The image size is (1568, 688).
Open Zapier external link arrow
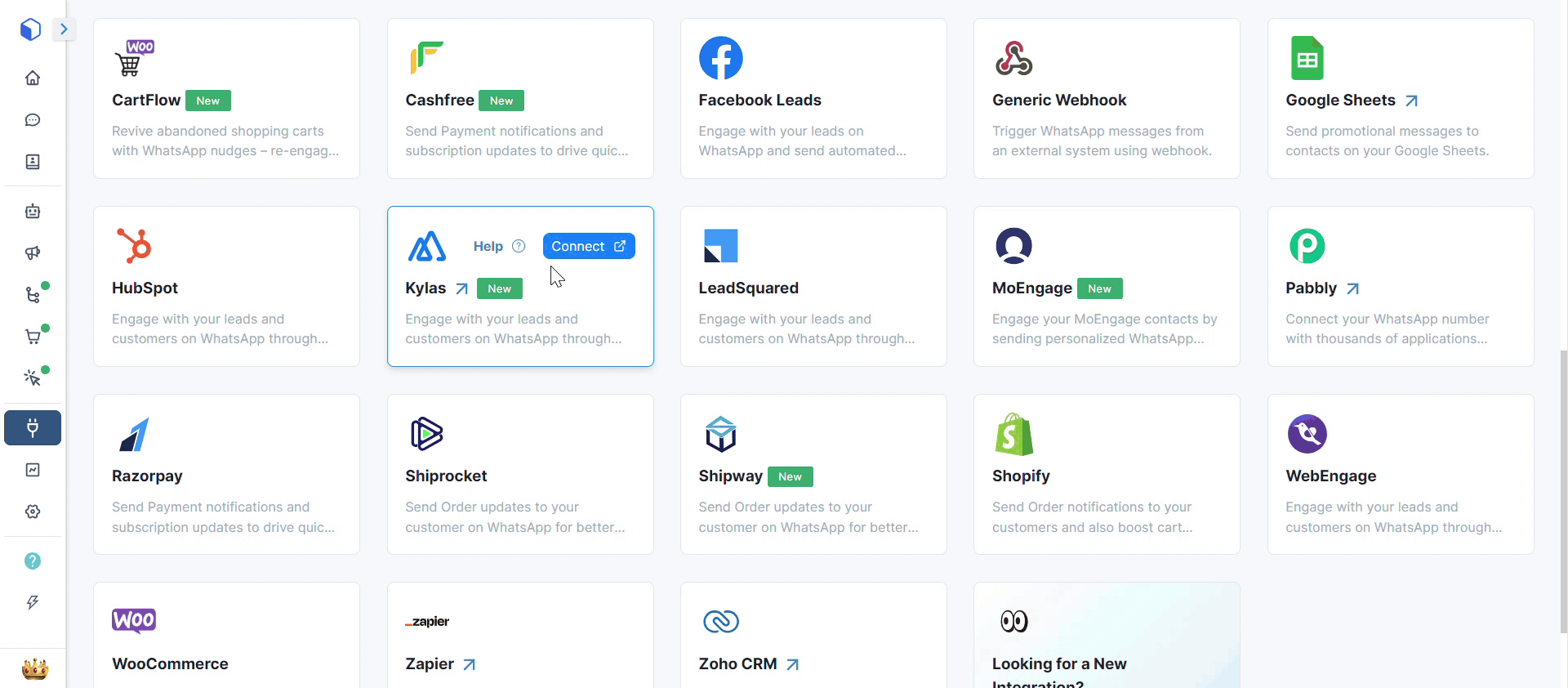[x=469, y=664]
